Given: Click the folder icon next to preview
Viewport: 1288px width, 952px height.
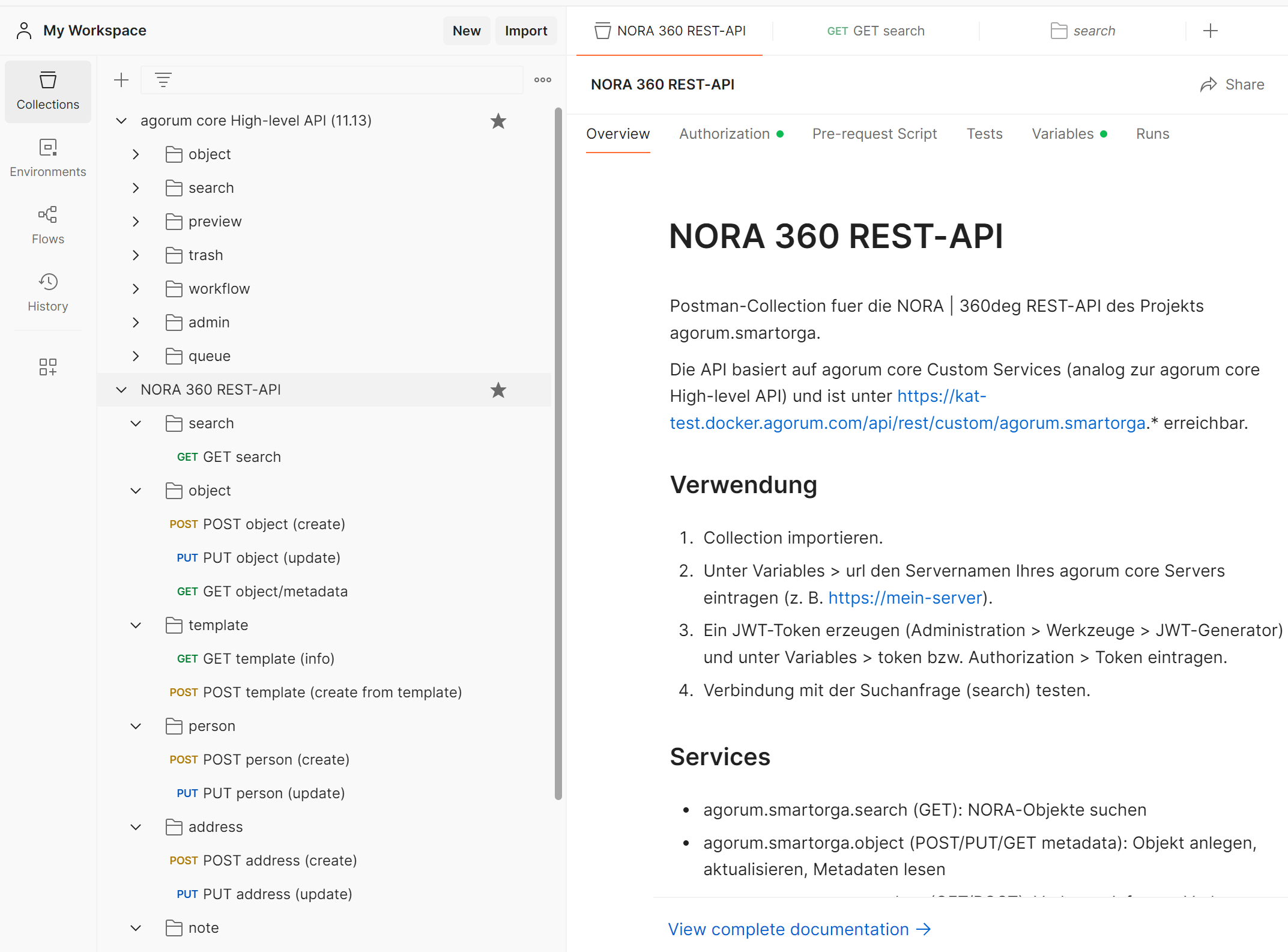Looking at the screenshot, I should (x=174, y=222).
